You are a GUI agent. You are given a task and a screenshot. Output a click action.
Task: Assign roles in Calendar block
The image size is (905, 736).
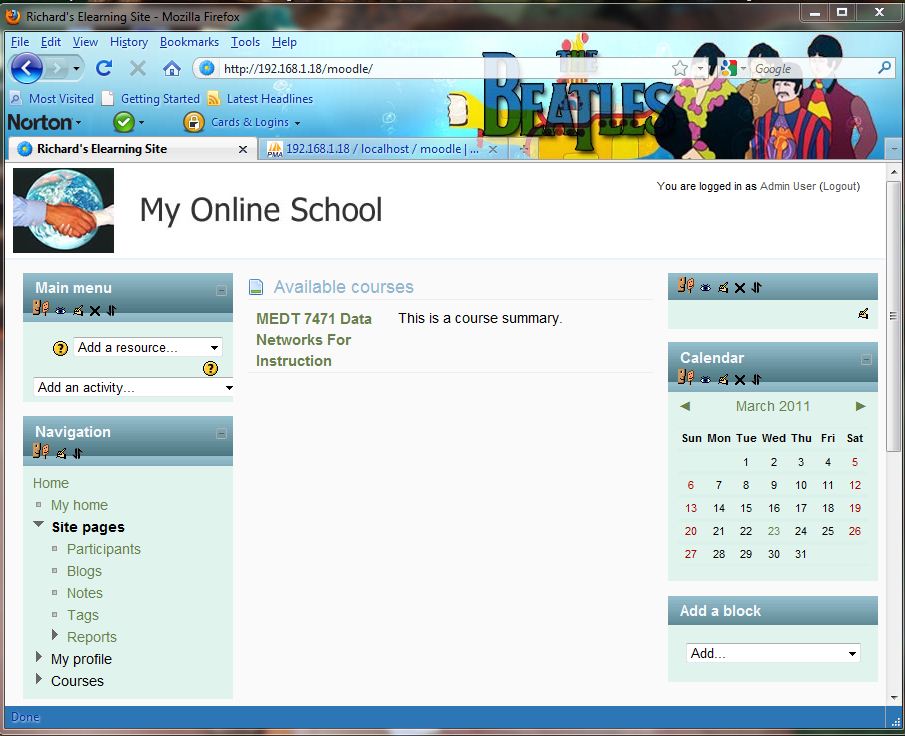tap(686, 378)
